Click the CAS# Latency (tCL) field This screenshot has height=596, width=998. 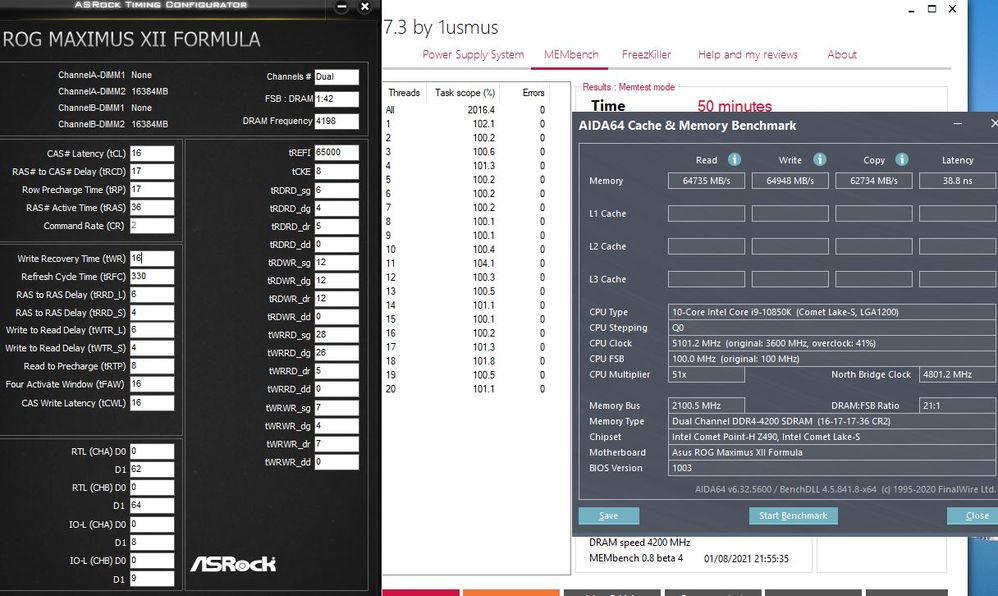click(152, 153)
